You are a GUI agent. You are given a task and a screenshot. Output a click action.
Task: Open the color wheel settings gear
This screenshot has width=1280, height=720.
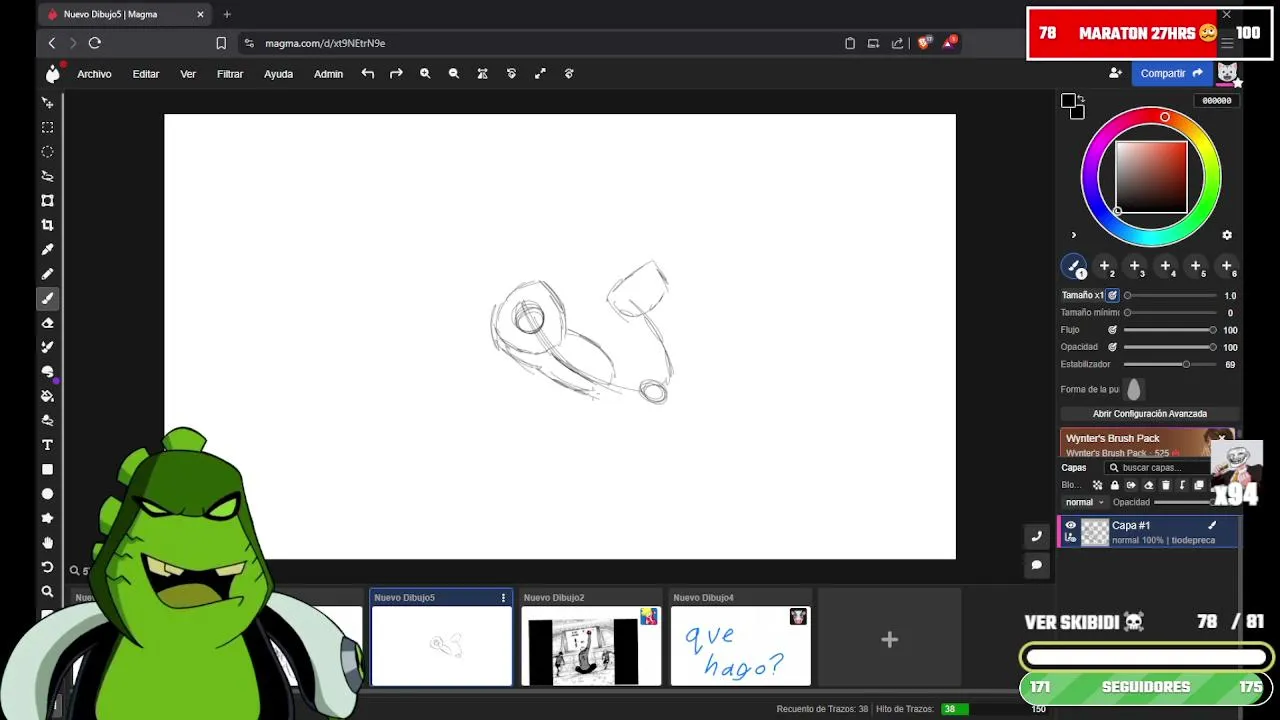click(1227, 235)
